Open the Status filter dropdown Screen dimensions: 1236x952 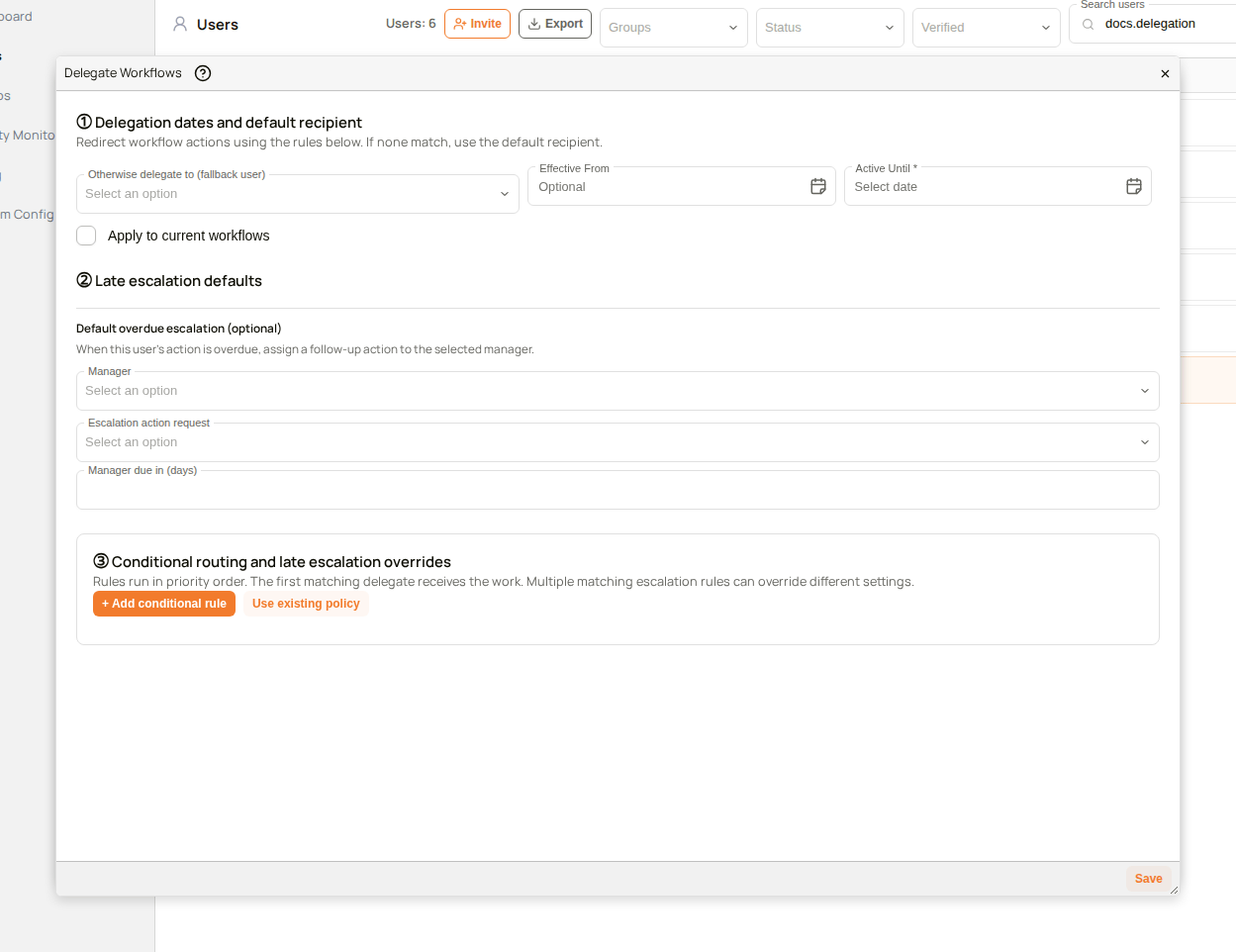(x=829, y=28)
